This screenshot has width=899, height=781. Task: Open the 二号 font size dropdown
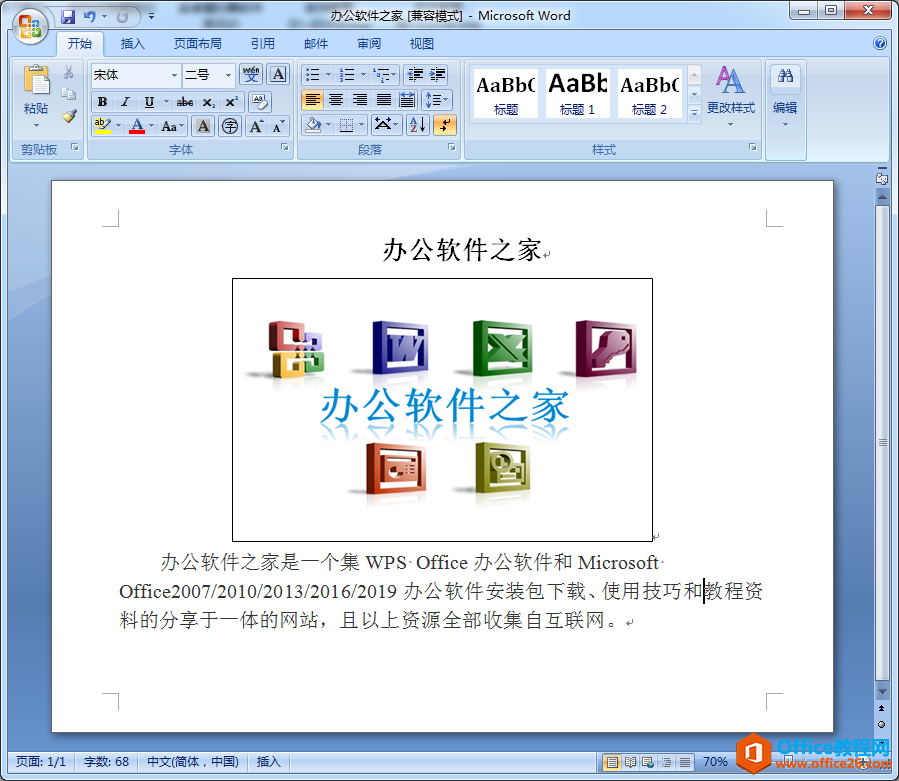(229, 75)
